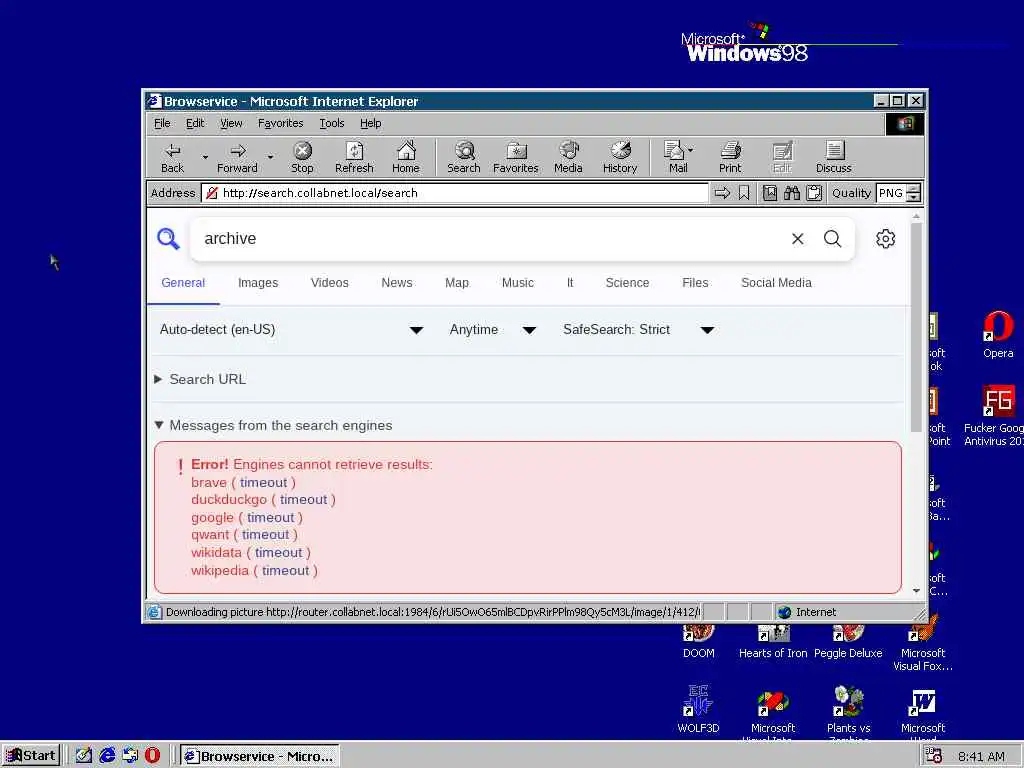Open the Favorites menu
Viewport: 1024px width, 768px height.
280,123
